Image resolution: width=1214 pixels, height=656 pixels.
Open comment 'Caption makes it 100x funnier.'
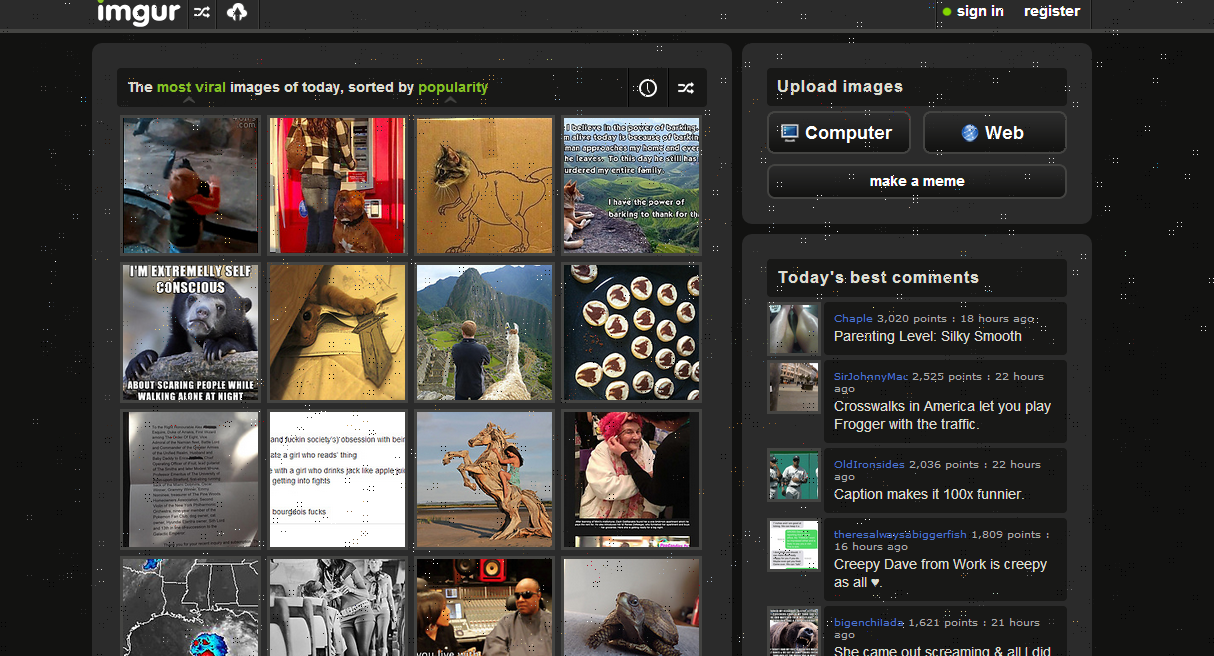[x=929, y=494]
